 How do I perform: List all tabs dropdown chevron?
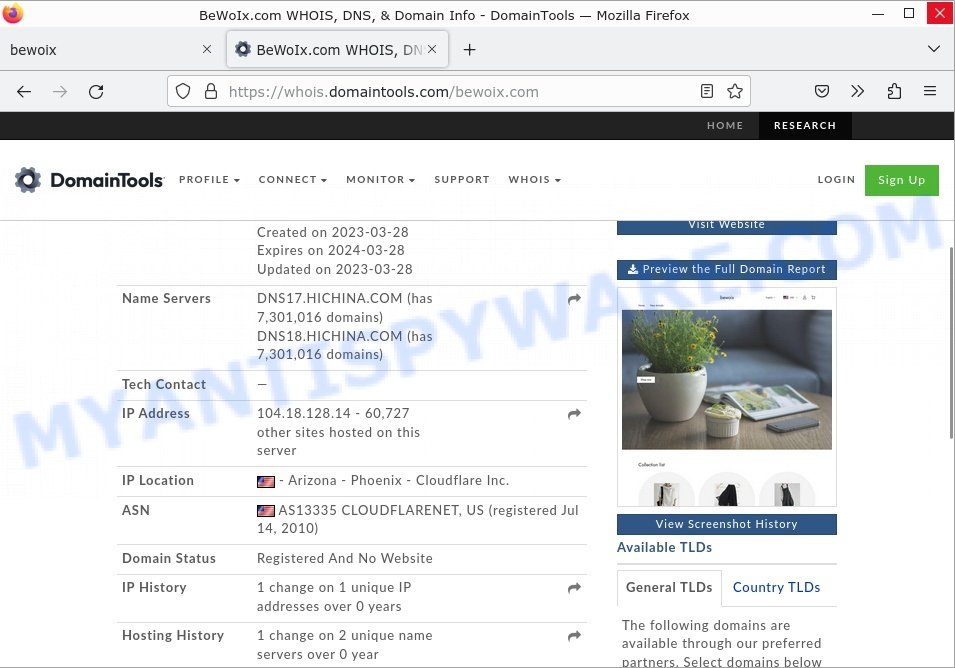tap(934, 49)
